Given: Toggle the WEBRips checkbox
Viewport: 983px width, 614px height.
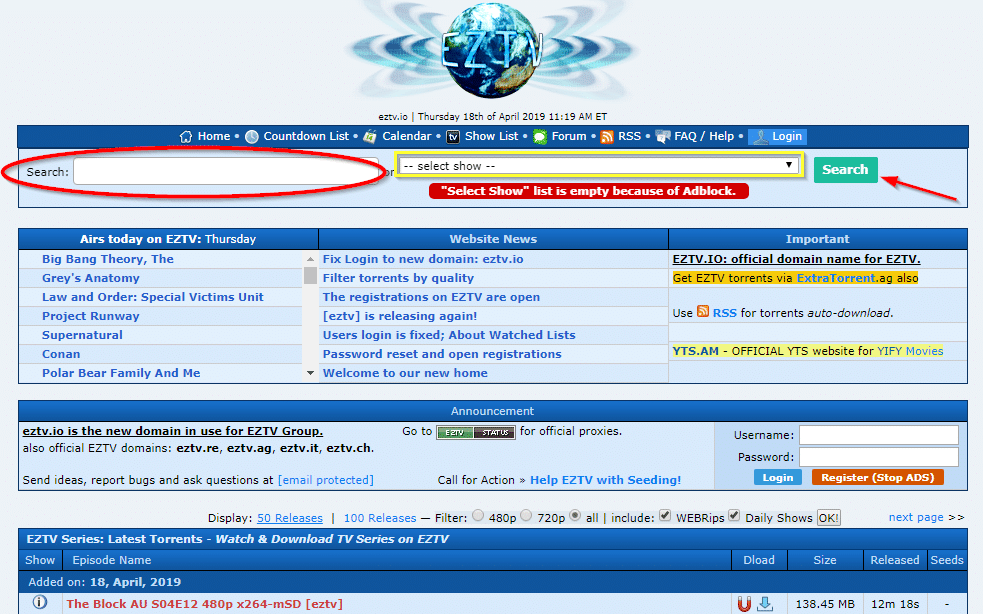Looking at the screenshot, I should [x=665, y=516].
